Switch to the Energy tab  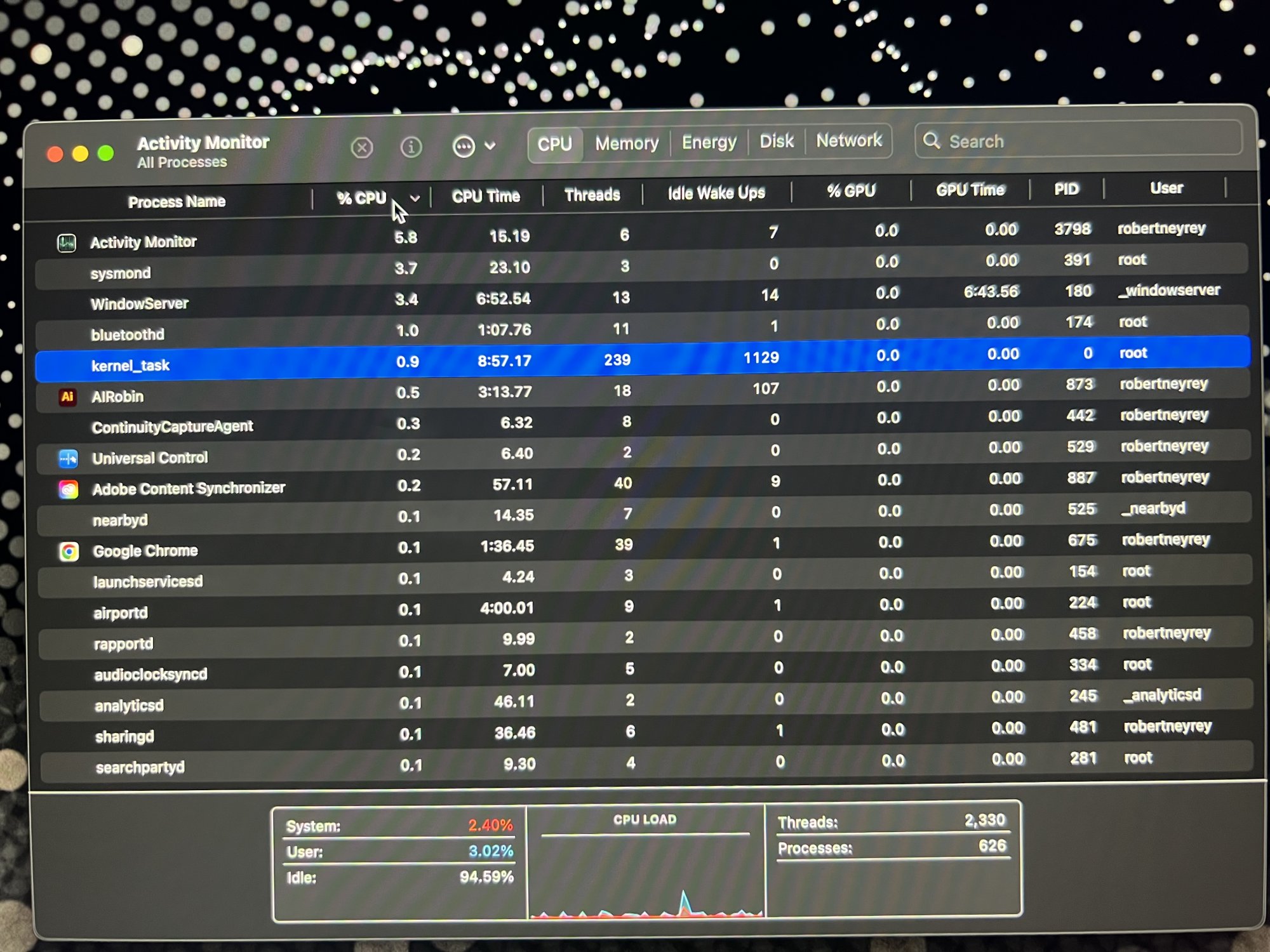(x=709, y=142)
